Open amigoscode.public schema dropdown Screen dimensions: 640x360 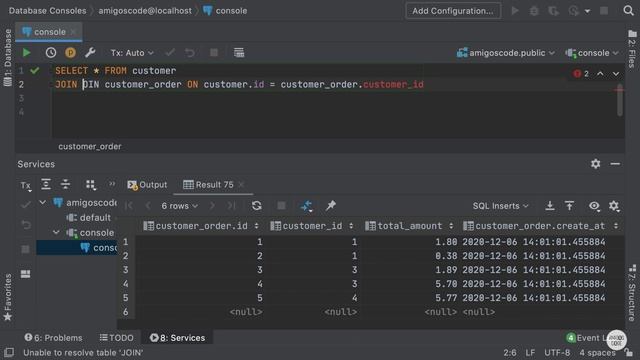506,53
